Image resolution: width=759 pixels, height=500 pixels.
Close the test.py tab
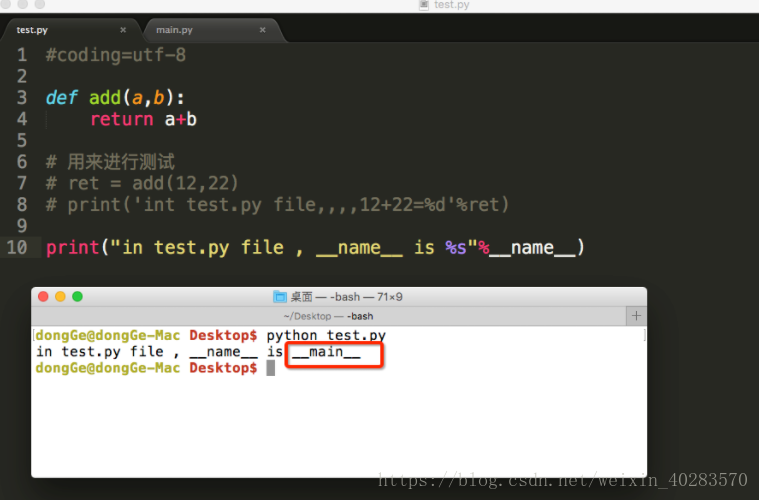point(123,30)
